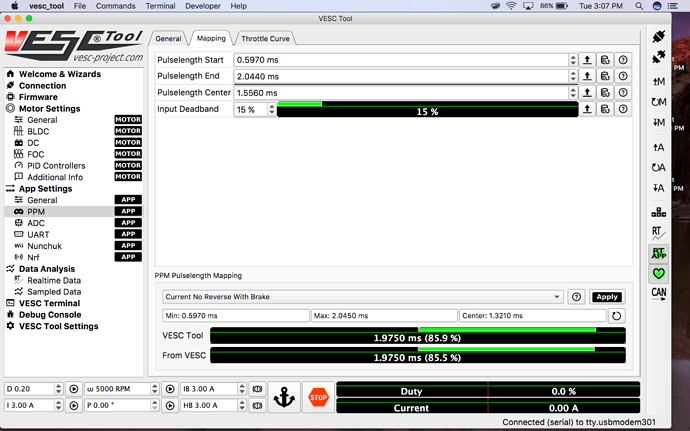
Task: Click the Pulselength Center value field
Action: 398,92
